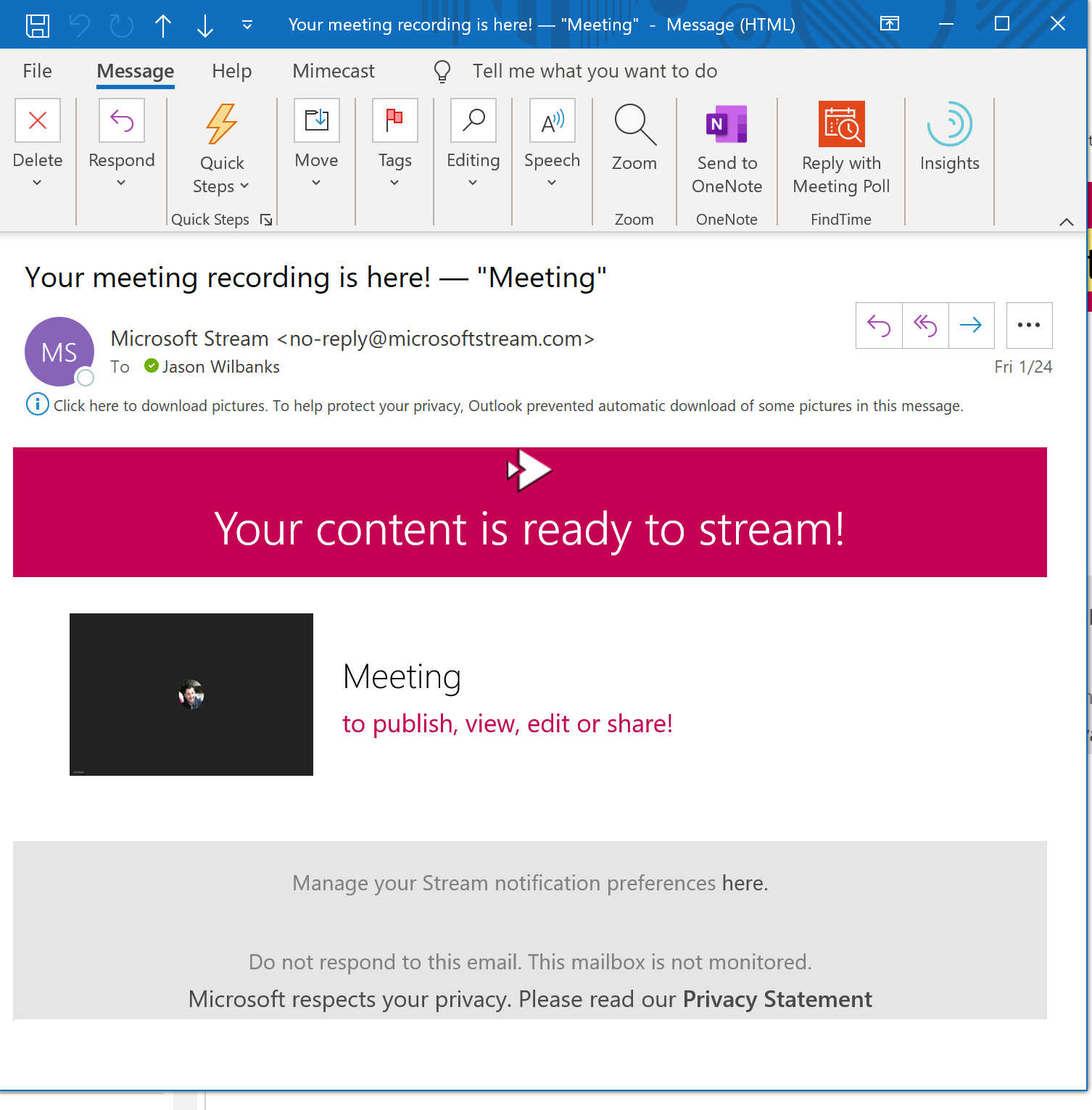Click the Save icon in the title bar
This screenshot has height=1110, width=1092.
pos(38,25)
